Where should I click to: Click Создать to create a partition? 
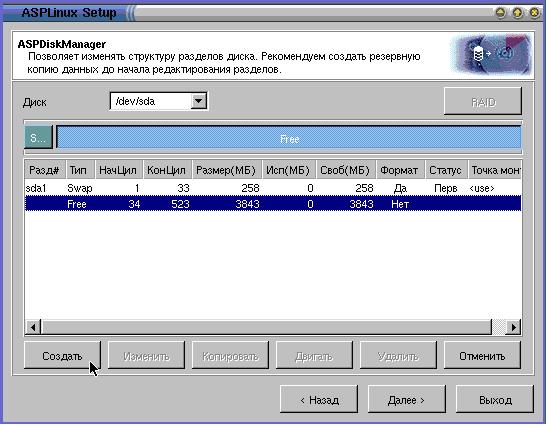(x=62, y=356)
